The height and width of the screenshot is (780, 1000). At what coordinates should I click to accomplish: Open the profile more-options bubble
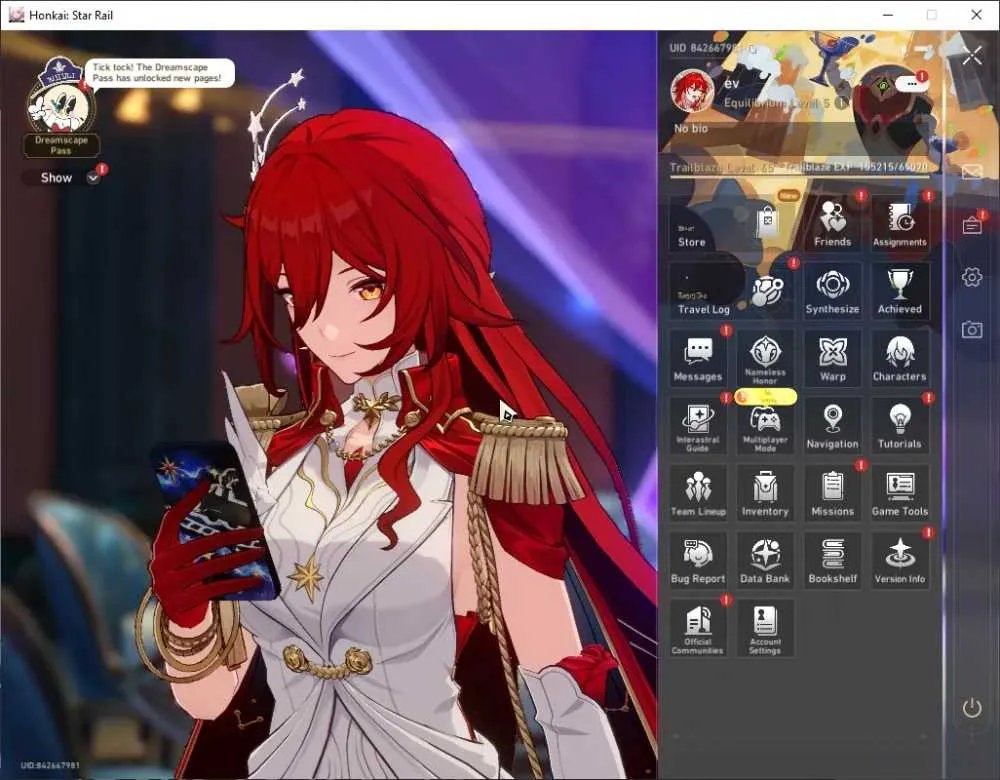click(911, 84)
